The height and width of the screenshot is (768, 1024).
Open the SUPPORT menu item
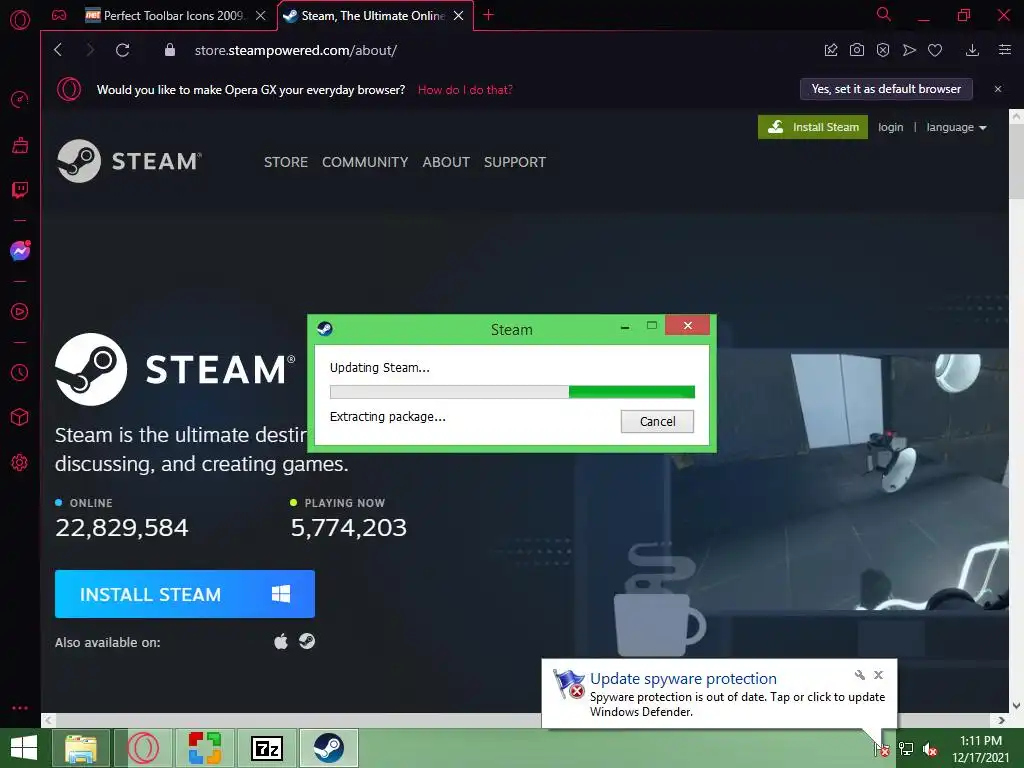[x=515, y=162]
